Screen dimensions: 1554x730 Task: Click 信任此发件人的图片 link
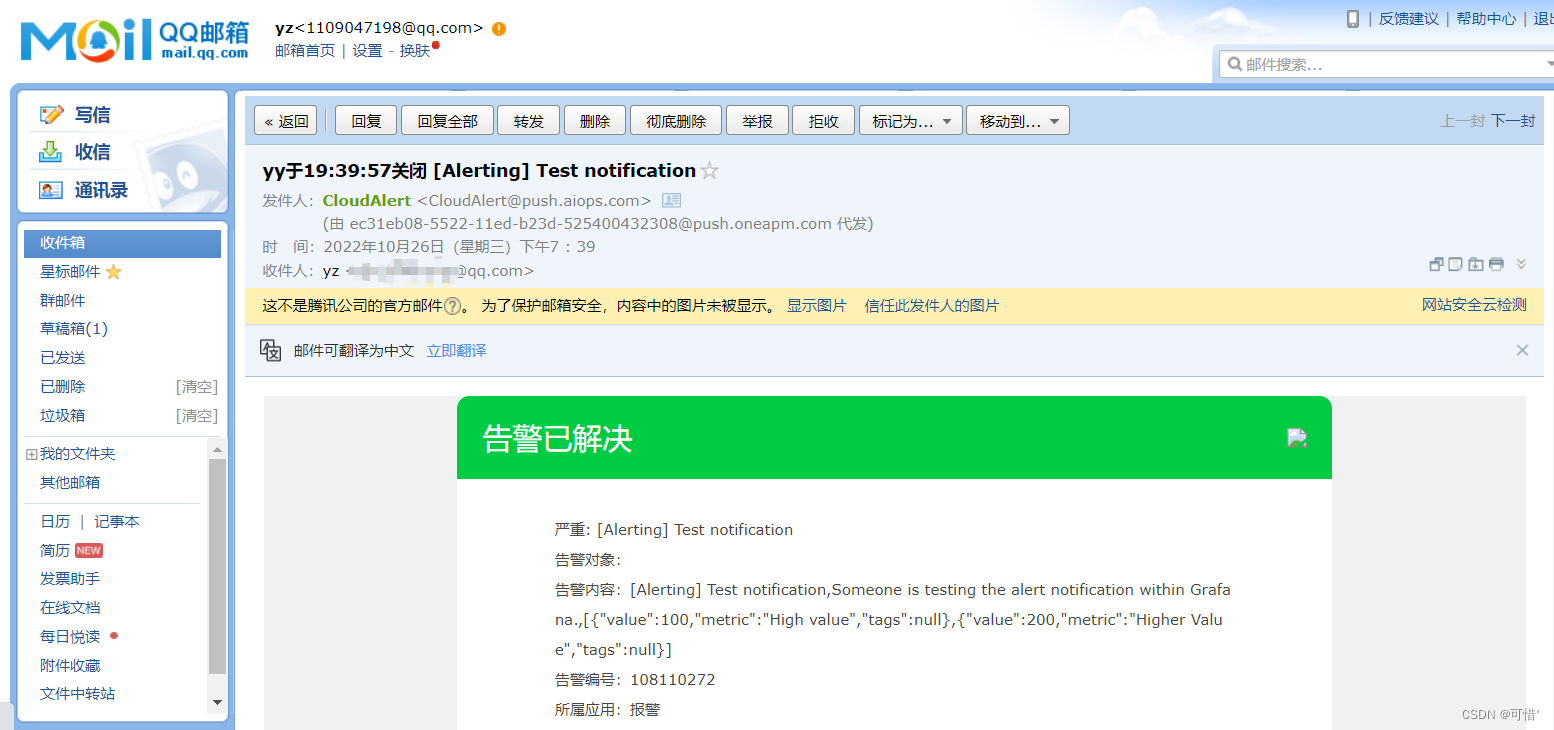tap(932, 306)
